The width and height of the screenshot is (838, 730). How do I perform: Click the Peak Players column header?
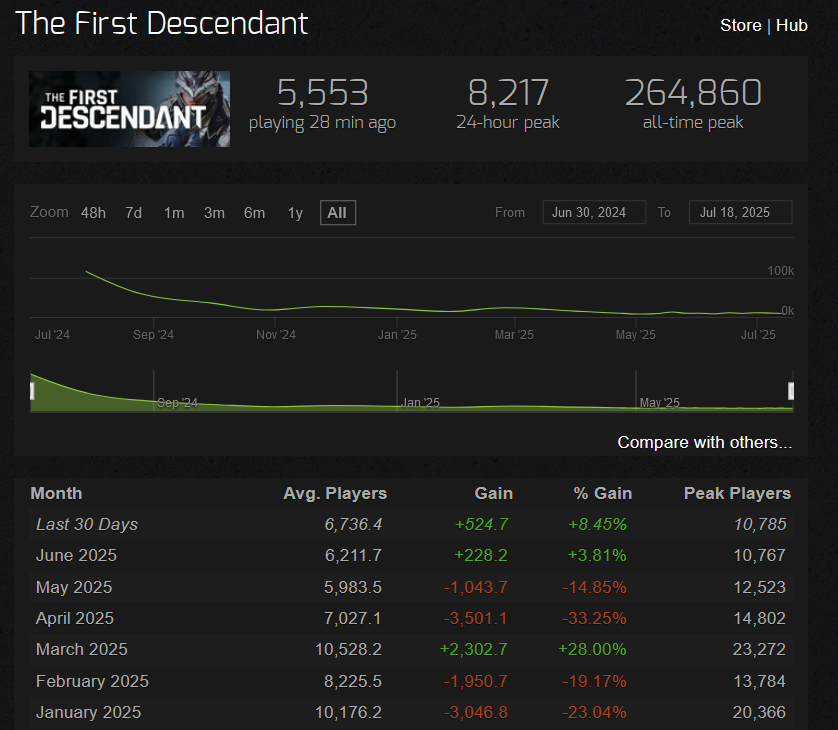738,493
